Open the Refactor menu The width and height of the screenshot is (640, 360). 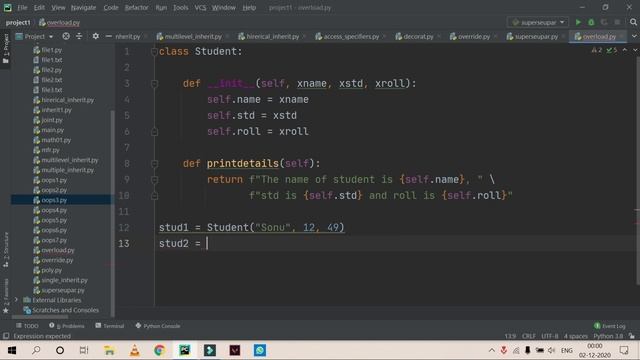pyautogui.click(x=136, y=7)
